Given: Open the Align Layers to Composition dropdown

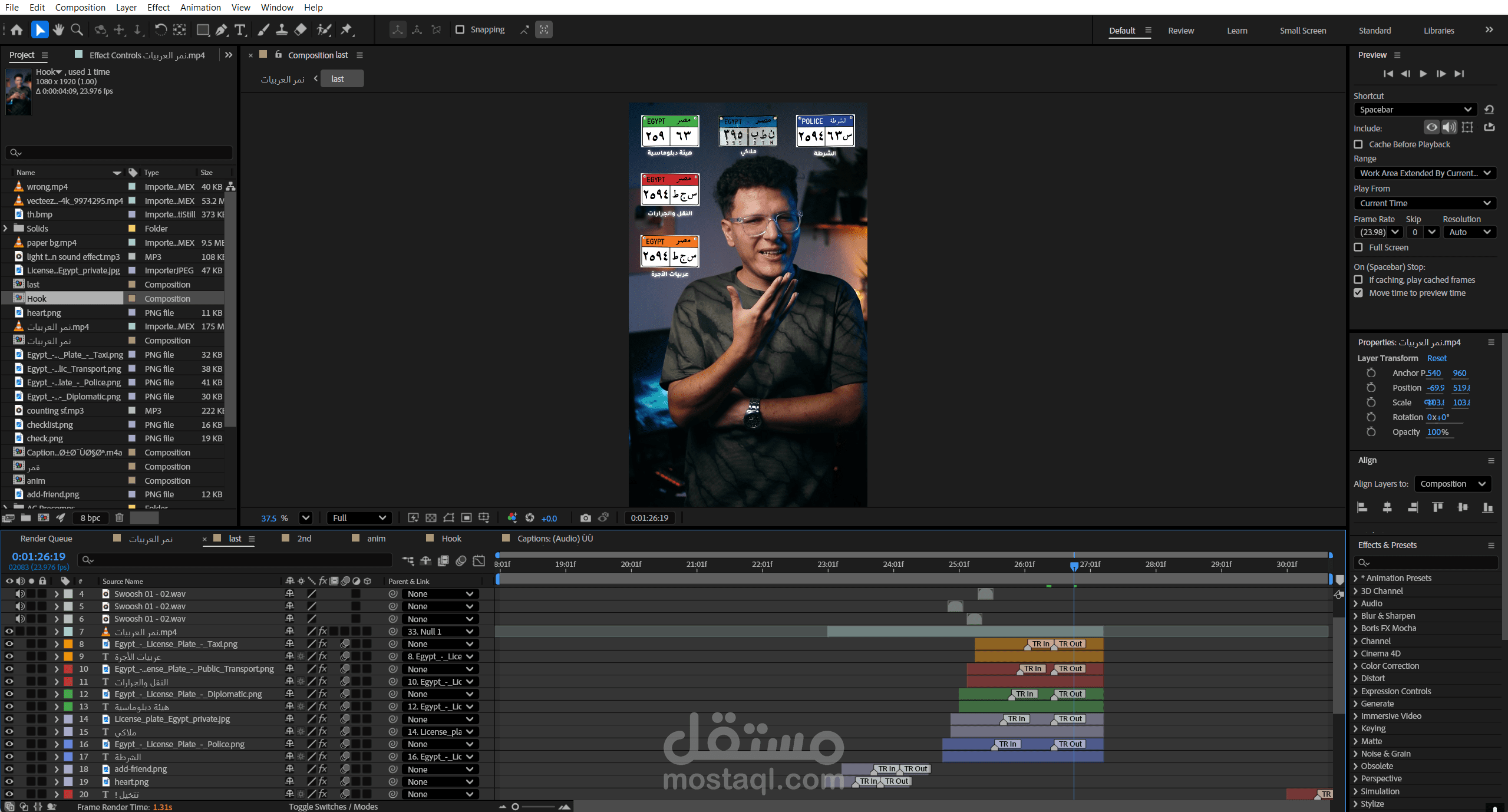Looking at the screenshot, I should [x=1452, y=484].
